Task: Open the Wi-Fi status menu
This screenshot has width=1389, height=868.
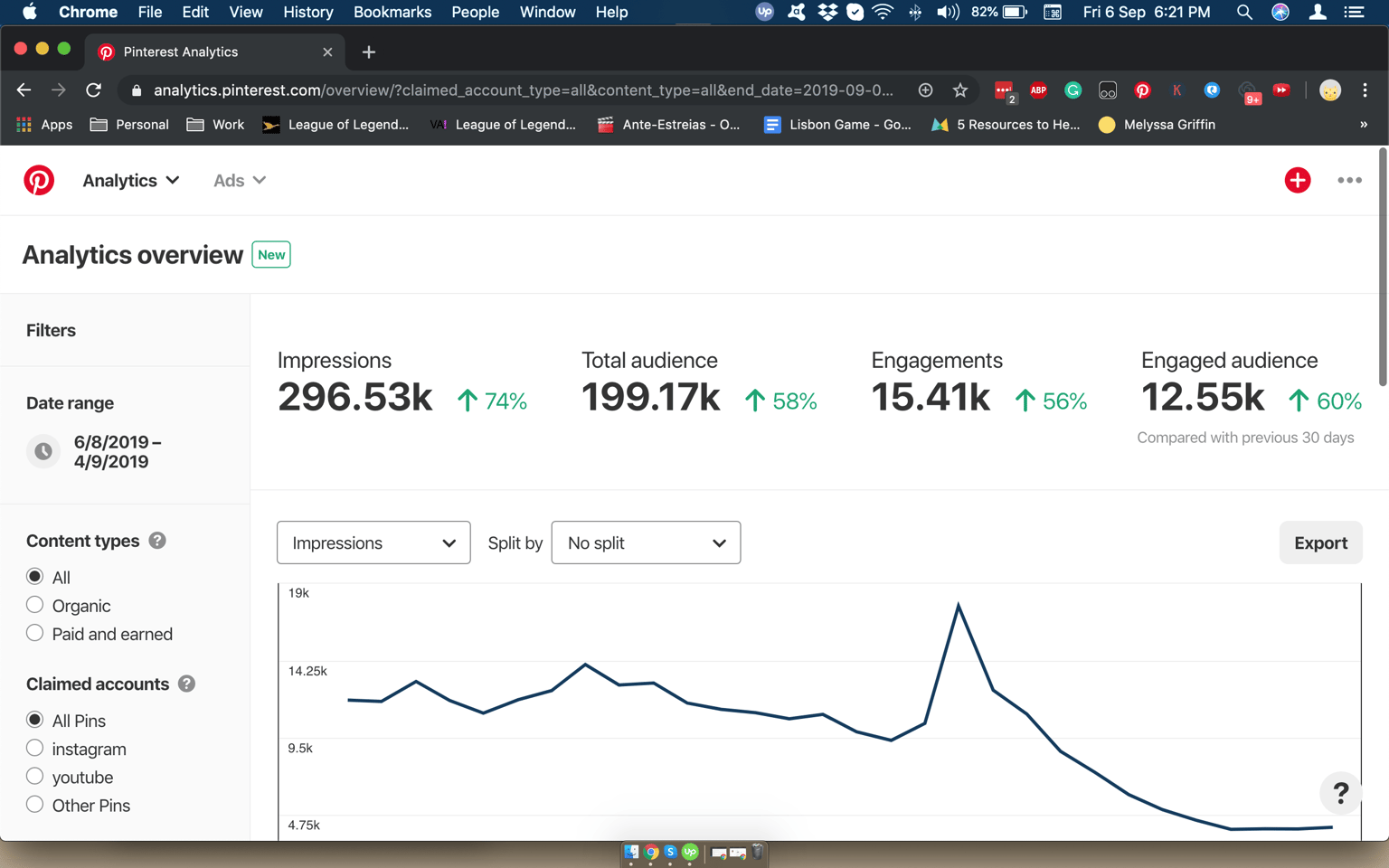Action: (883, 12)
